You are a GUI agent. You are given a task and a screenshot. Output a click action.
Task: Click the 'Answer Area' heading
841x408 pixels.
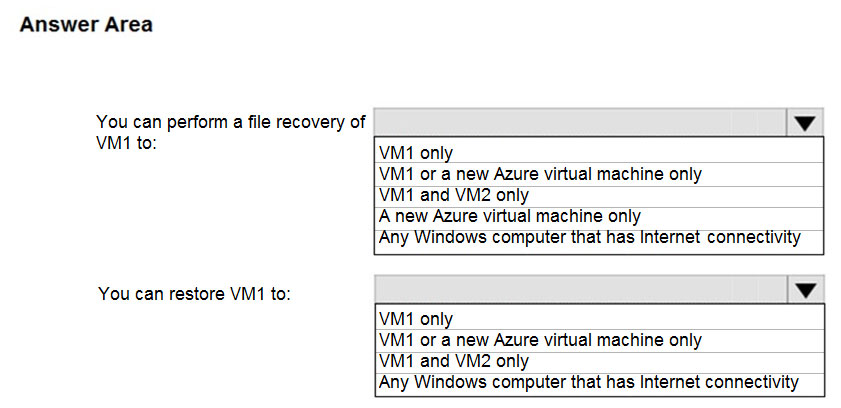[86, 25]
